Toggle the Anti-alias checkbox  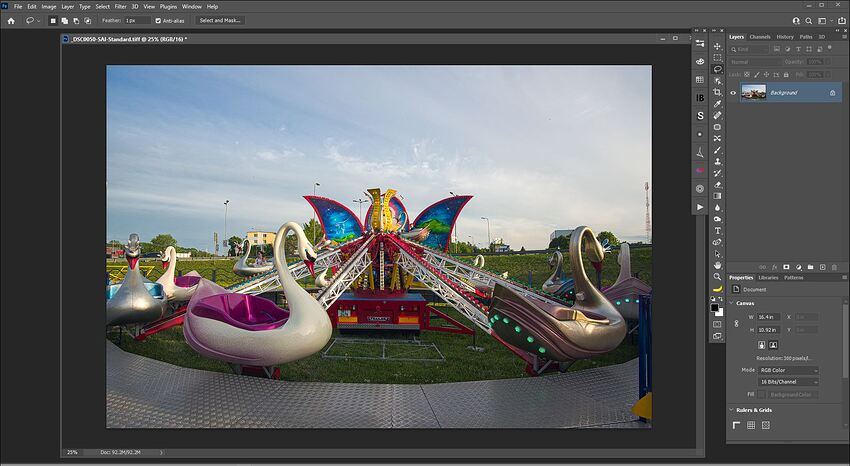tap(158, 20)
